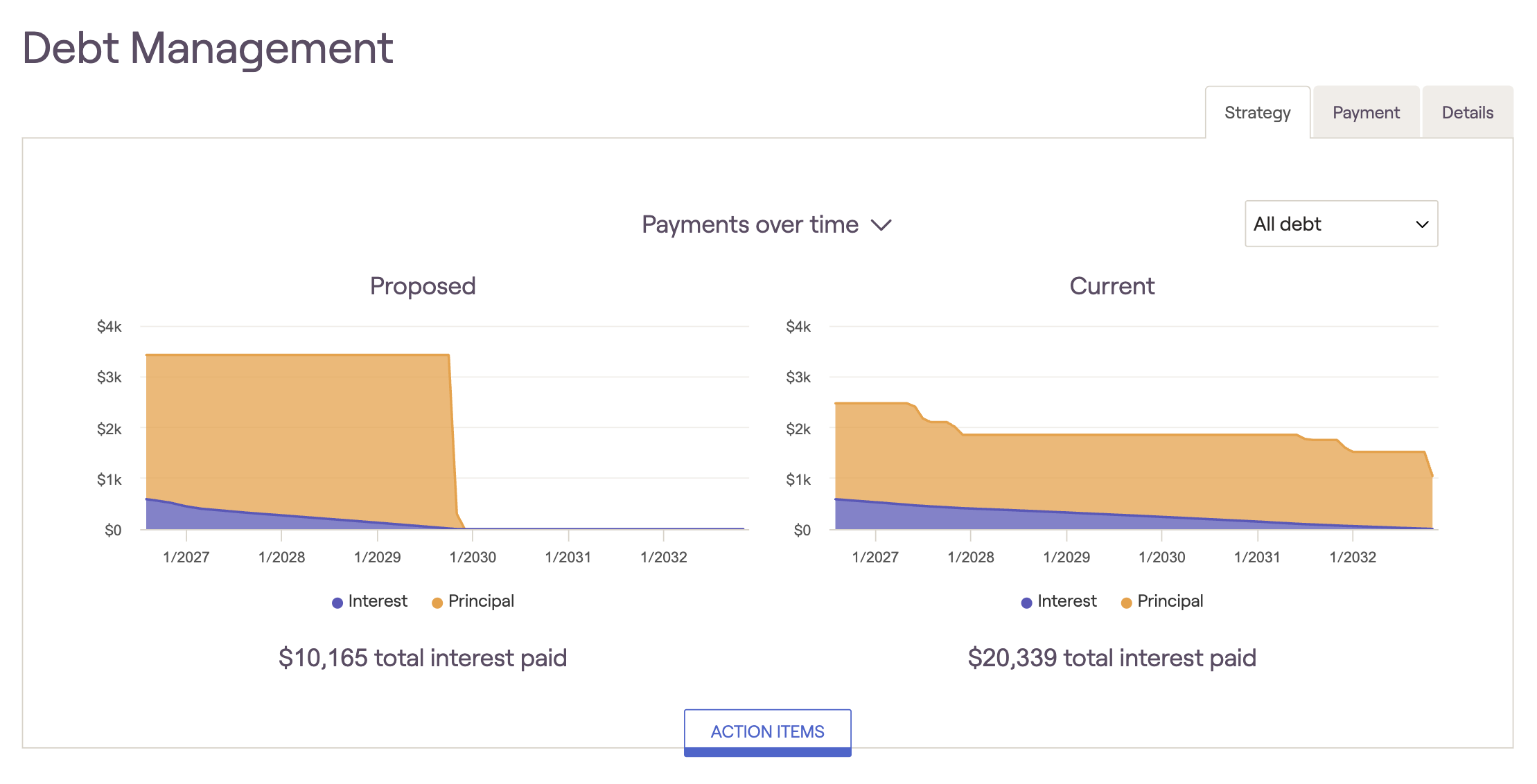Expand the Payments over time chart selector
Image resolution: width=1537 pixels, height=784 pixels.
pos(766,224)
